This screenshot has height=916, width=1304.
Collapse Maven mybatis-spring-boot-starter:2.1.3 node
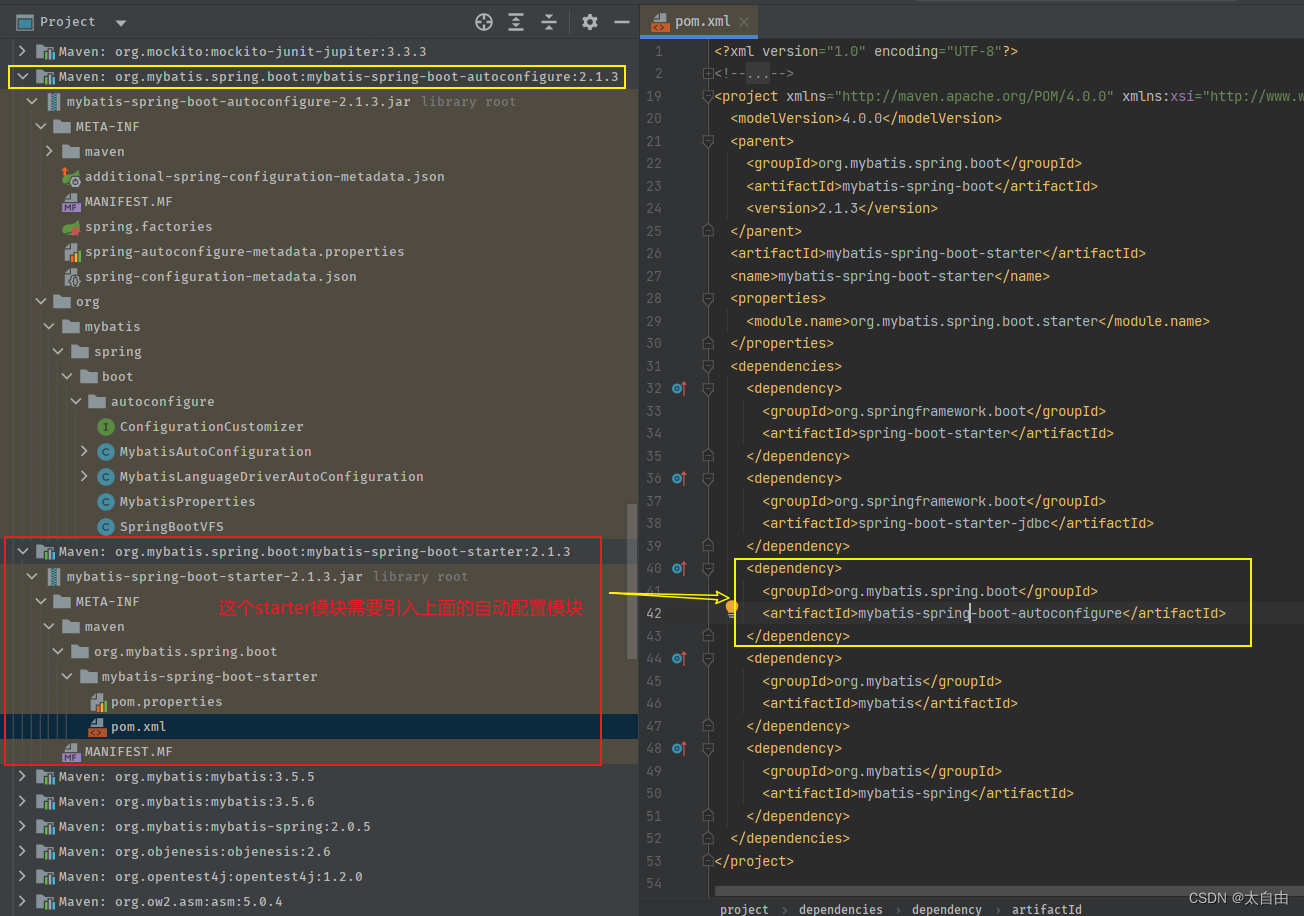[x=22, y=551]
